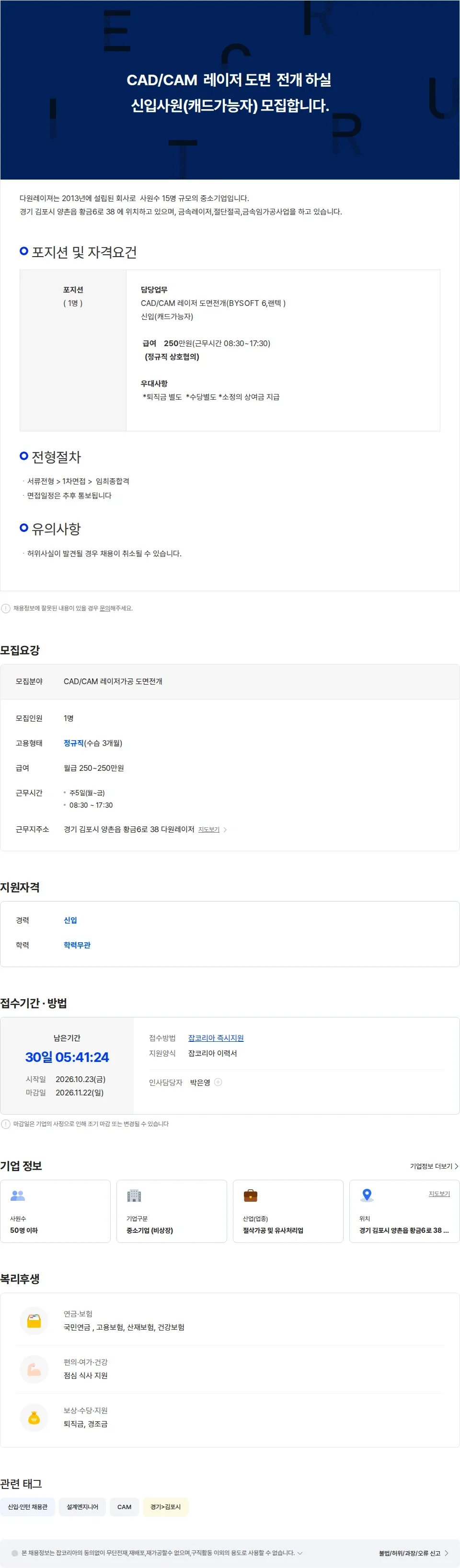The image size is (460, 1568).
Task: Open 지도보기 in the 위치 card
Action: click(x=438, y=1194)
